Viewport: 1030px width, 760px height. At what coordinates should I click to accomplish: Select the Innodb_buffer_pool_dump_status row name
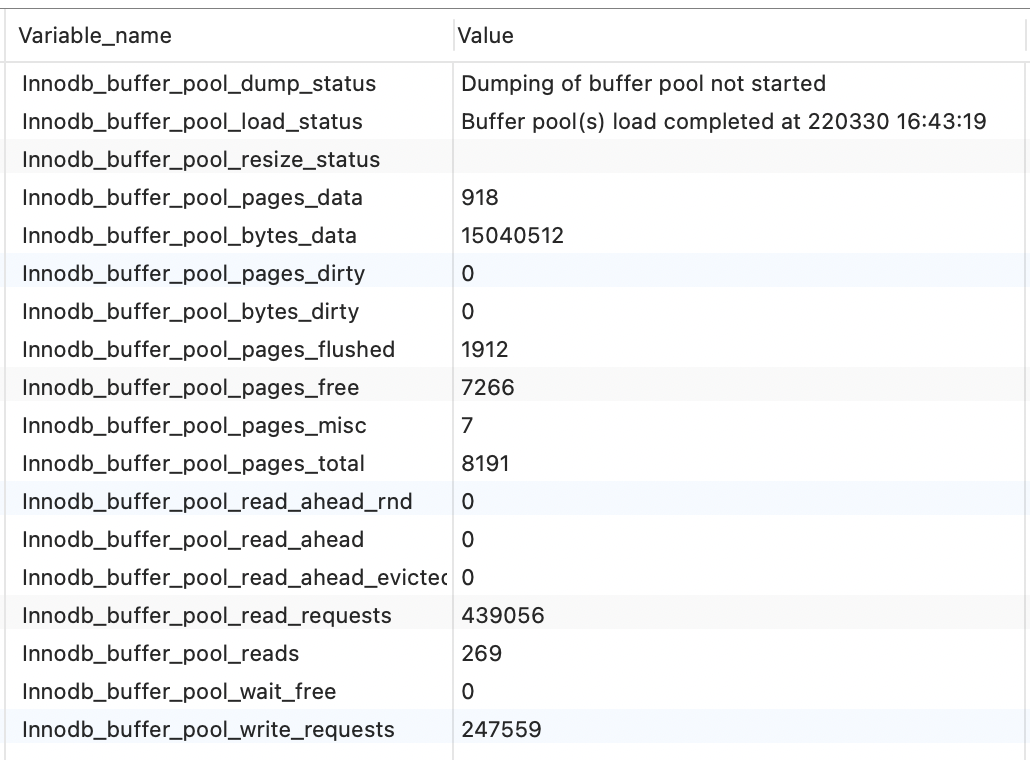click(x=199, y=84)
